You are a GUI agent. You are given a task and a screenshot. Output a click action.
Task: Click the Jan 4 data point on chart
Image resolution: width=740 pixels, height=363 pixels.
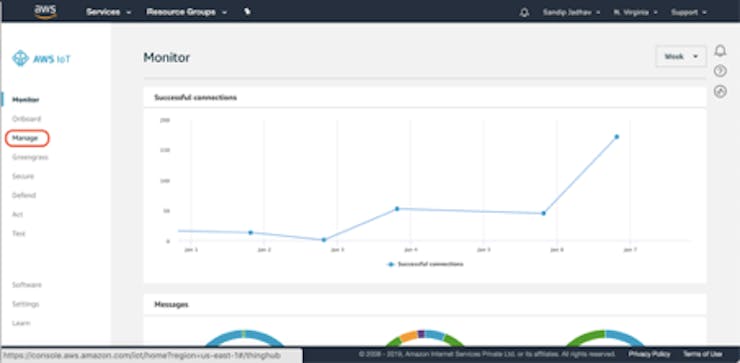pyautogui.click(x=397, y=209)
